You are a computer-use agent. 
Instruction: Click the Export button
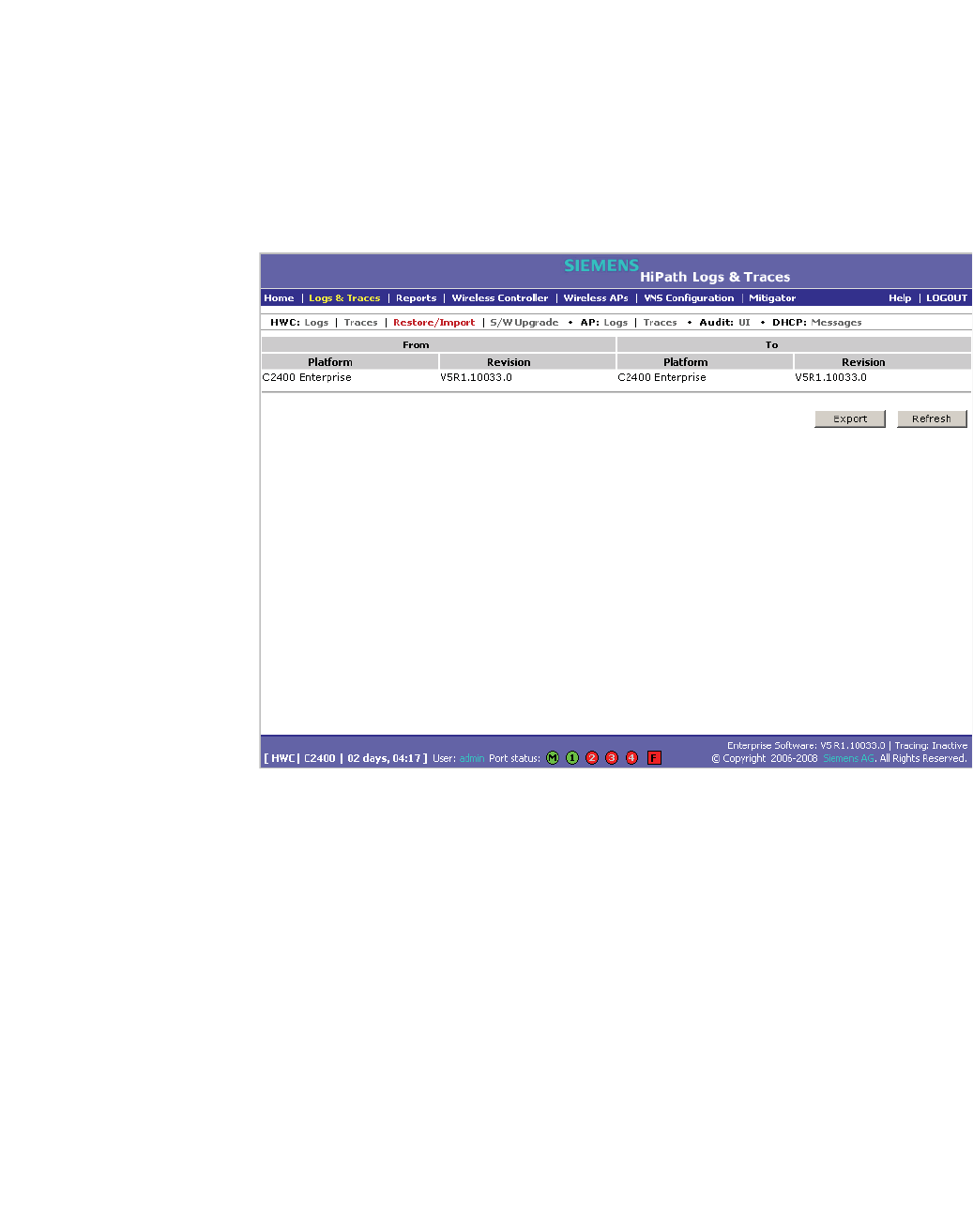pos(850,419)
